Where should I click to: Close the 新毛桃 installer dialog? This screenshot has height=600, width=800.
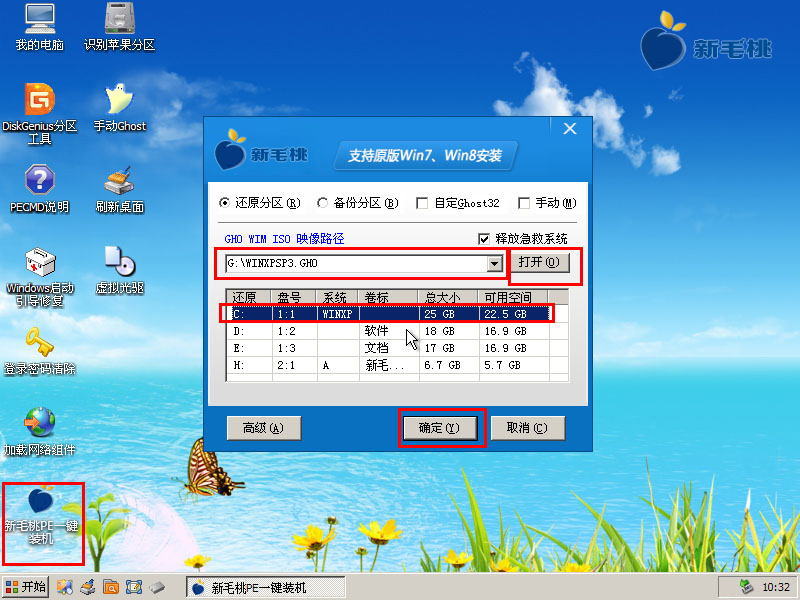(570, 129)
